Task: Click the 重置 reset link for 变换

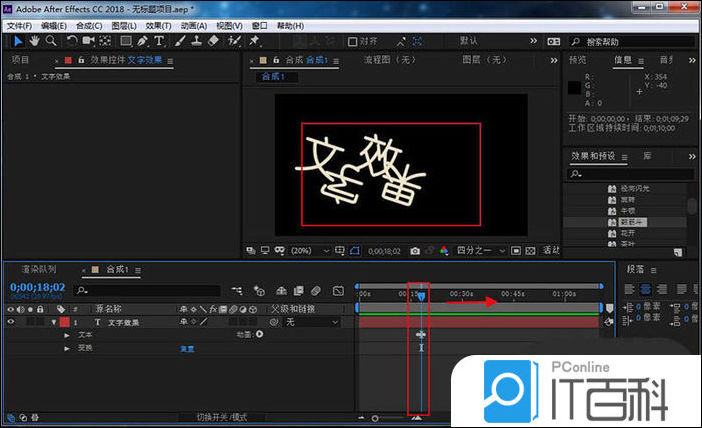Action: pyautogui.click(x=187, y=348)
